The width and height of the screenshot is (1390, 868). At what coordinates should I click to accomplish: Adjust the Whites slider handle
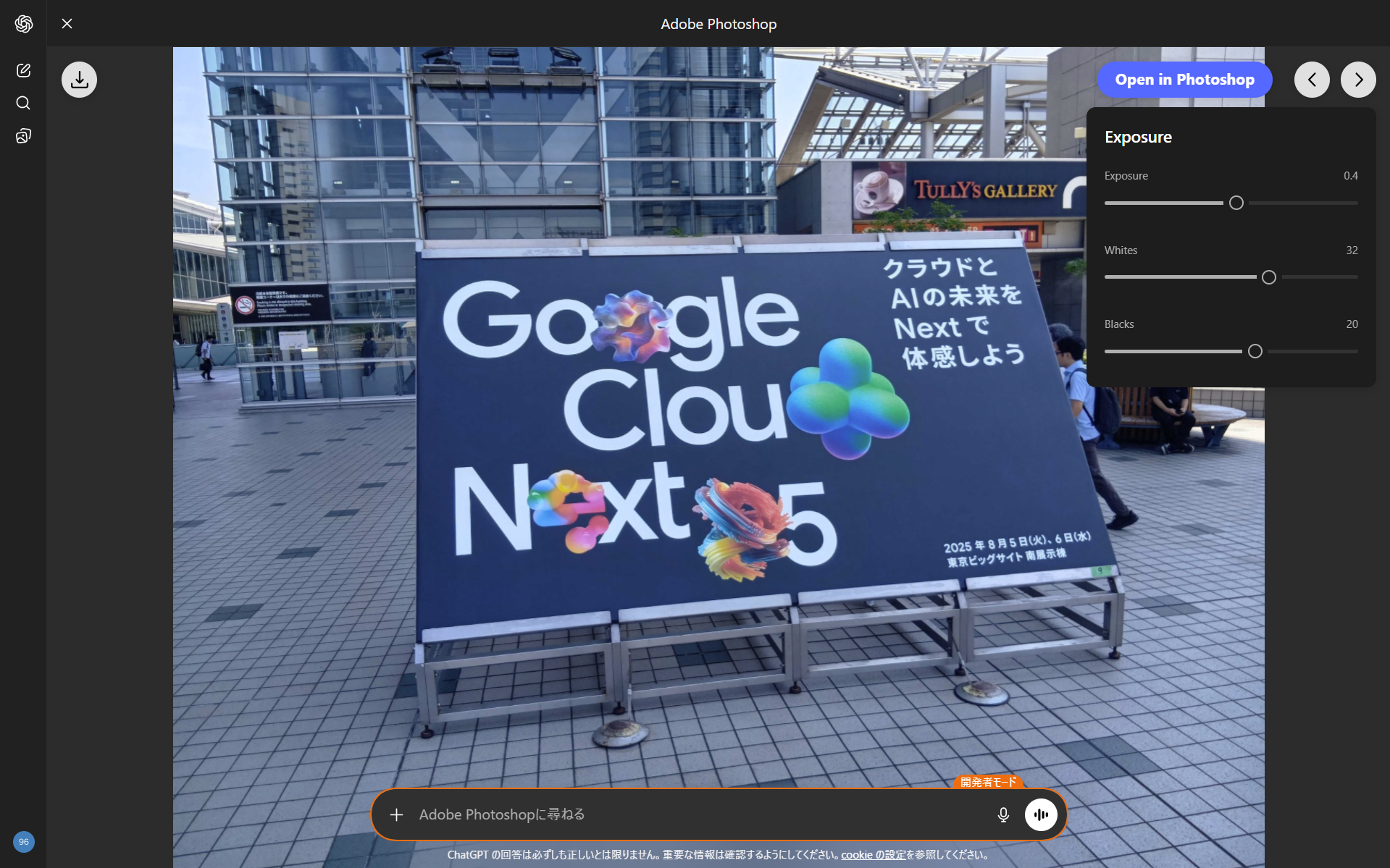[x=1269, y=277]
